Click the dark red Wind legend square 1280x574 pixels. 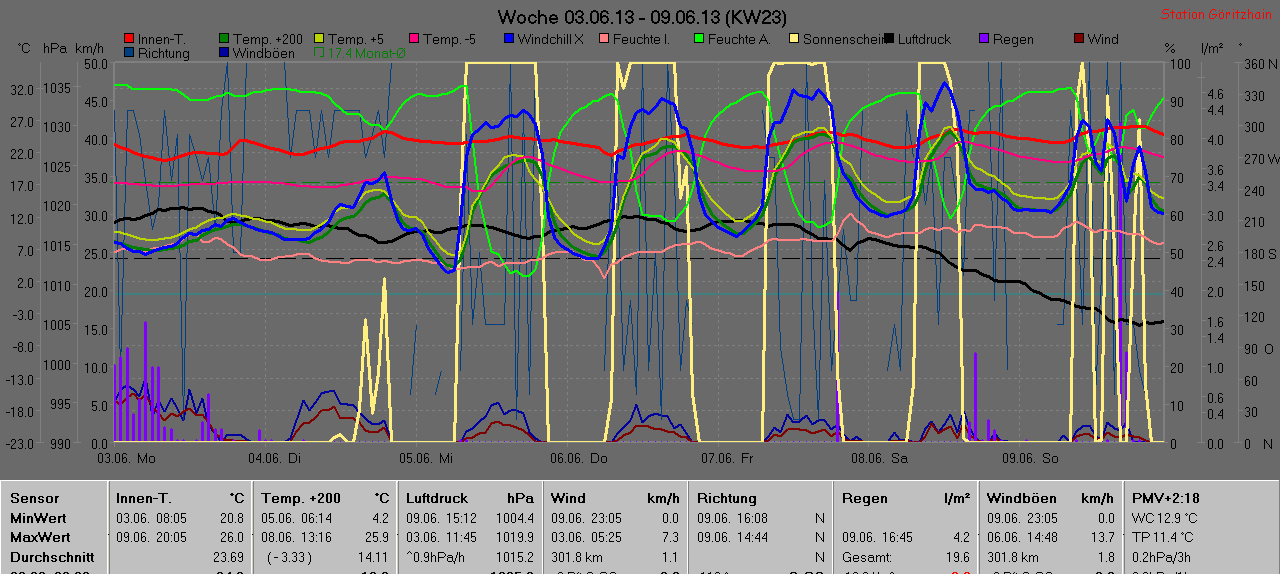(x=1081, y=39)
